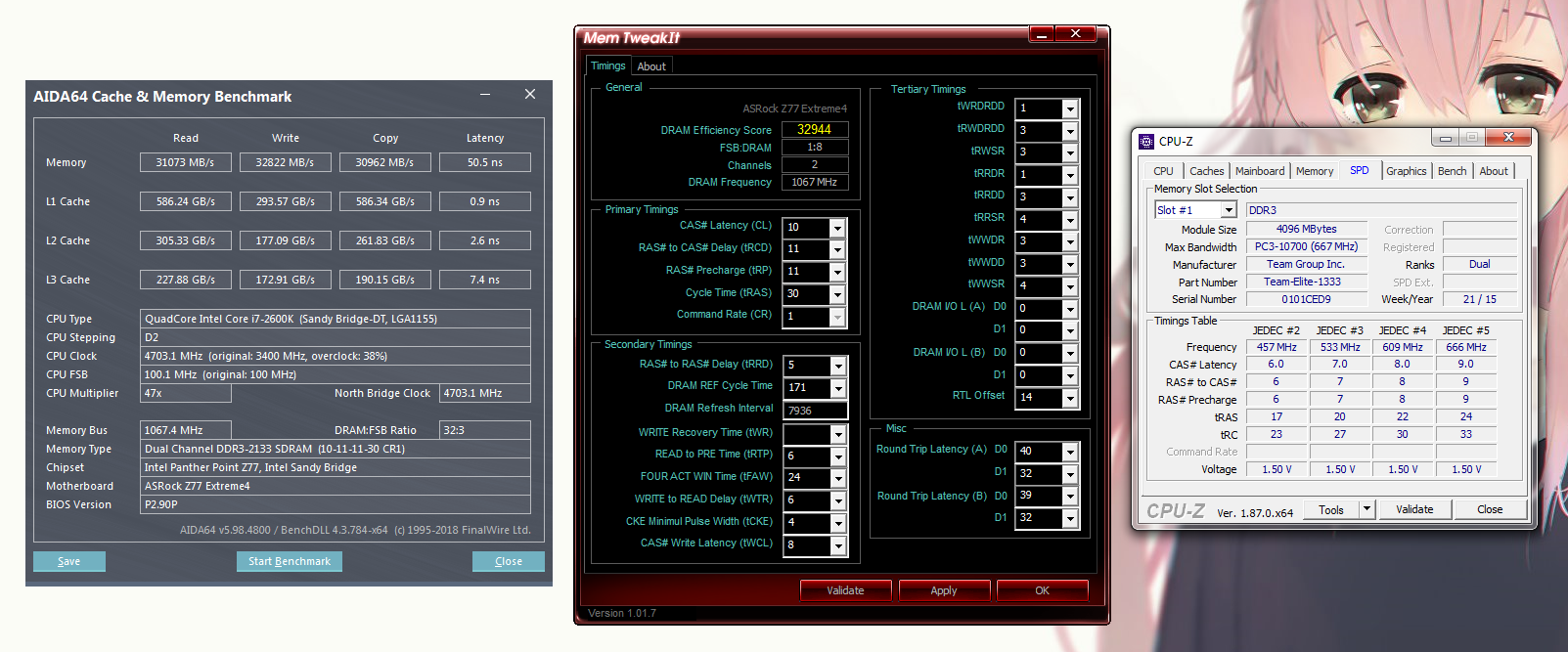Open the Timings tab in MemTweakIt
The height and width of the screenshot is (652, 1568).
607,65
